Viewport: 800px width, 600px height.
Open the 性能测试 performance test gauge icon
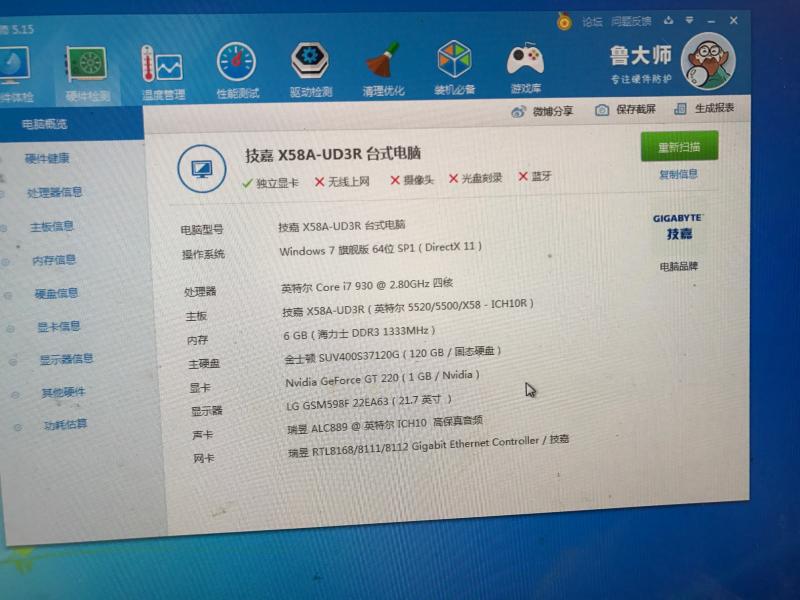236,62
